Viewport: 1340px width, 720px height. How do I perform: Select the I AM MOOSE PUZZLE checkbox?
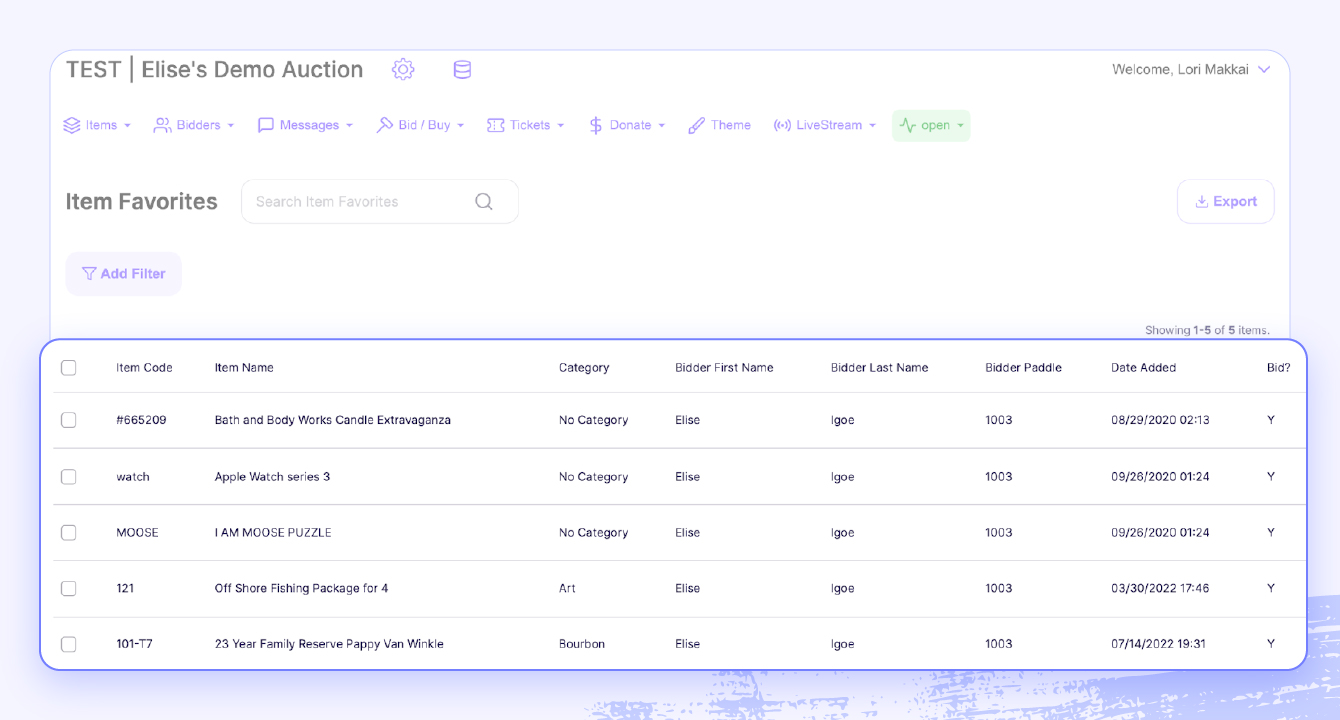pos(69,533)
